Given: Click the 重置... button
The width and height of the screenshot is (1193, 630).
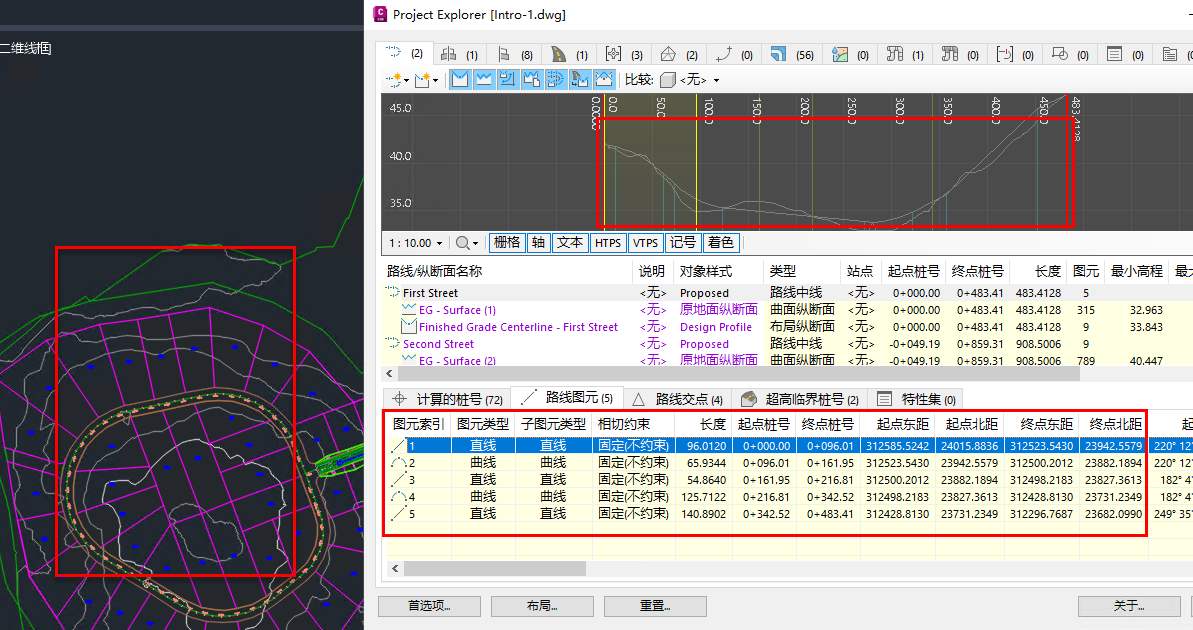Looking at the screenshot, I should (655, 606).
